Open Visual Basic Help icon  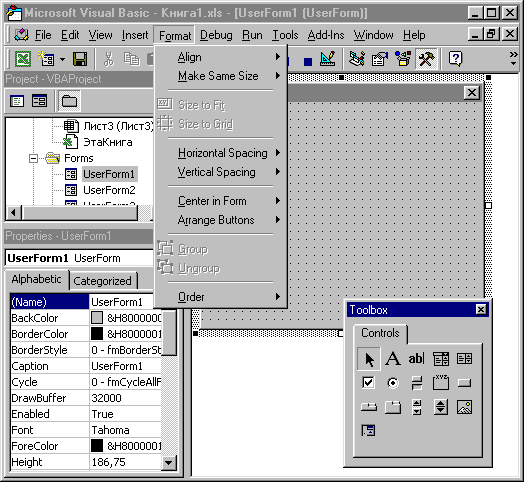tap(455, 59)
